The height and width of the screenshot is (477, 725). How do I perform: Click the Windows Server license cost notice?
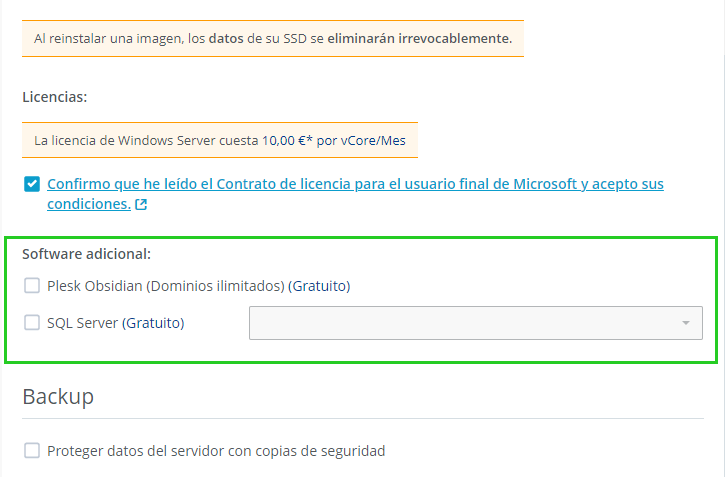219,141
